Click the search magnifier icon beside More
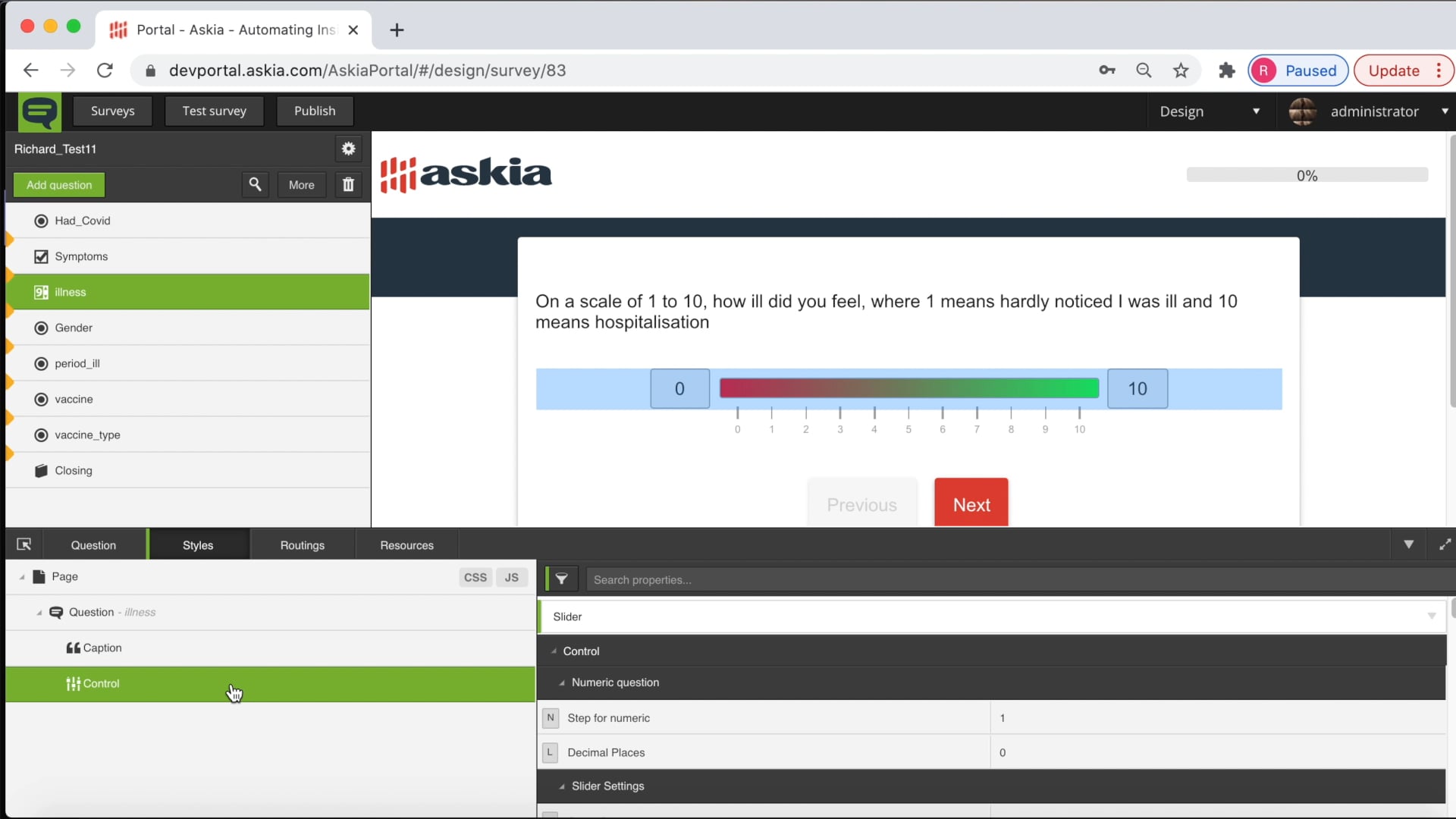 pyautogui.click(x=255, y=184)
